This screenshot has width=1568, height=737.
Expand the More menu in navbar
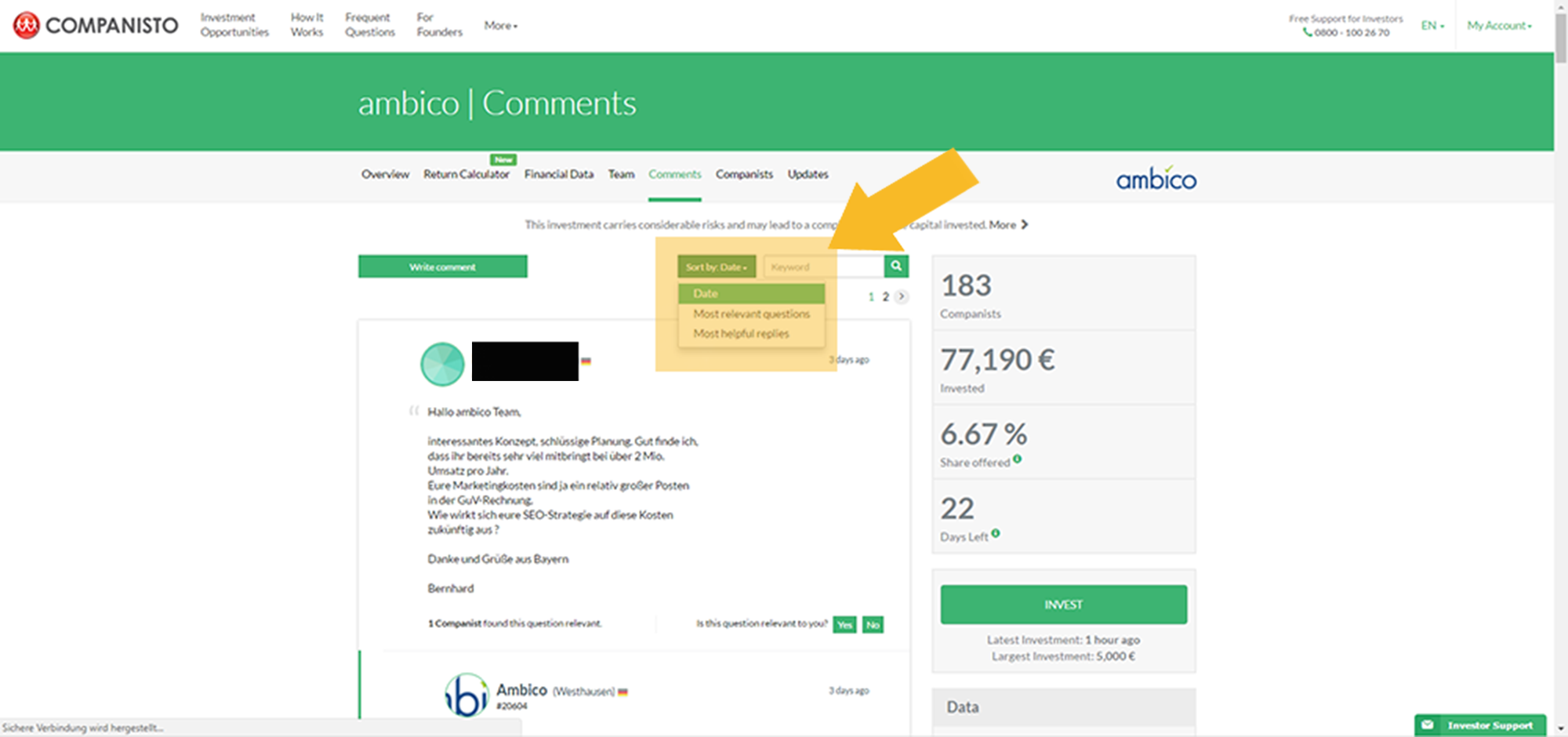tap(500, 25)
